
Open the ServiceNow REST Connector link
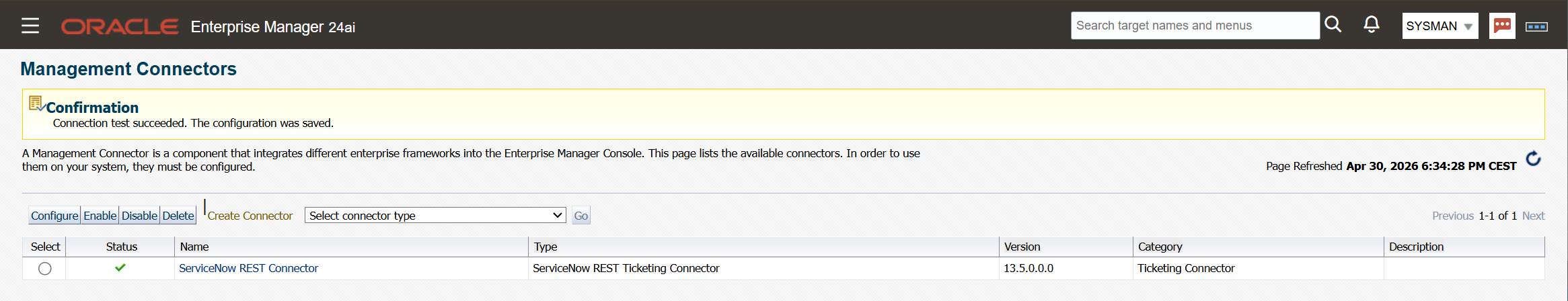pyautogui.click(x=248, y=268)
